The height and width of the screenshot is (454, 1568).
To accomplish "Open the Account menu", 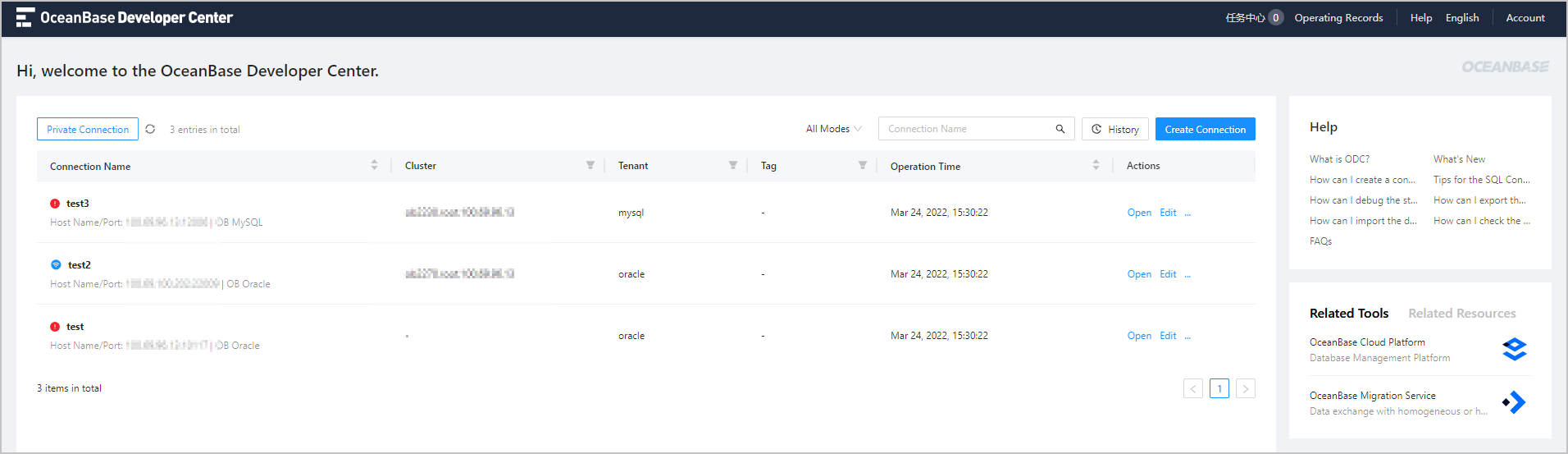I will tap(1525, 17).
